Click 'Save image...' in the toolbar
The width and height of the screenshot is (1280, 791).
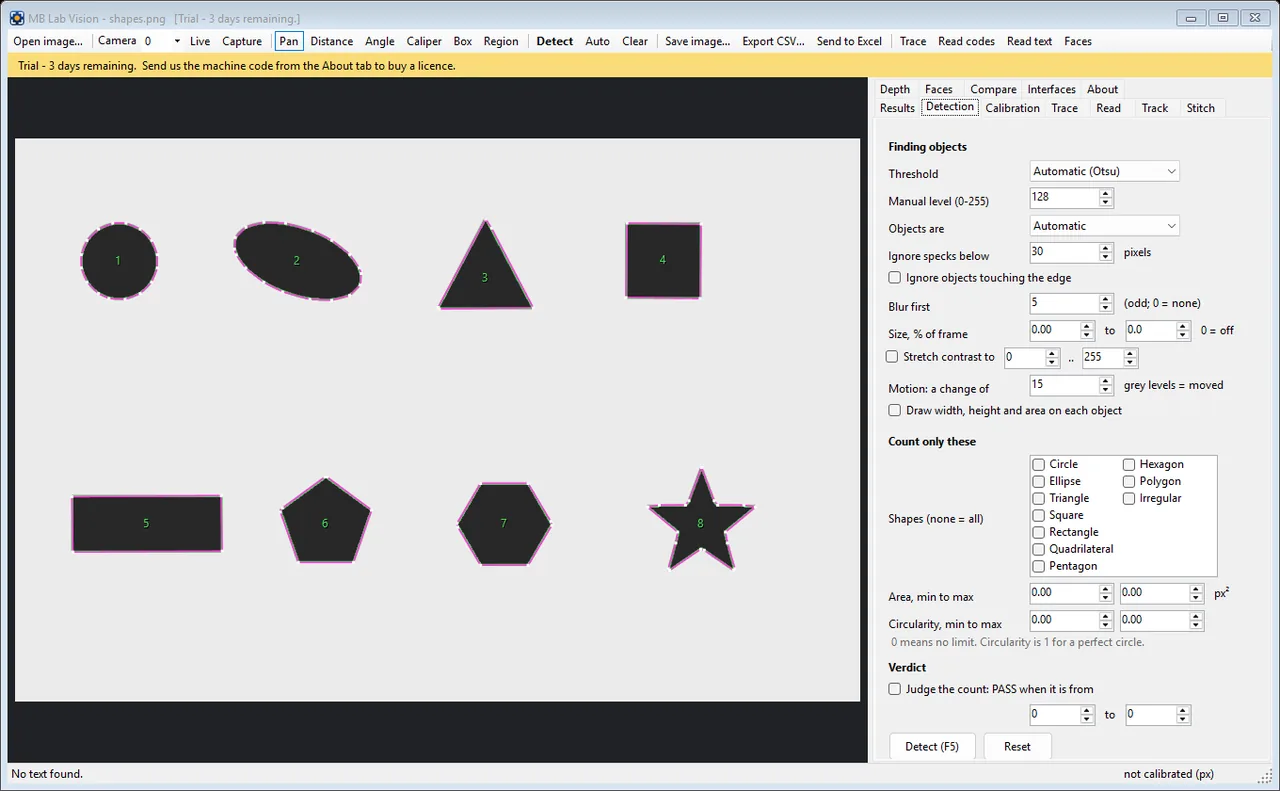(697, 41)
